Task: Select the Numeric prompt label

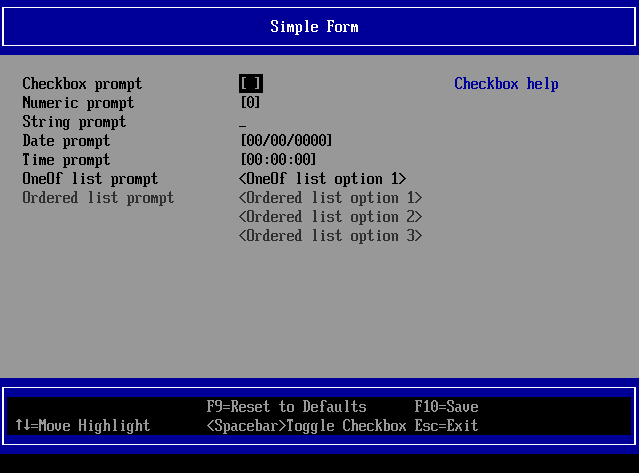Action: coord(78,103)
